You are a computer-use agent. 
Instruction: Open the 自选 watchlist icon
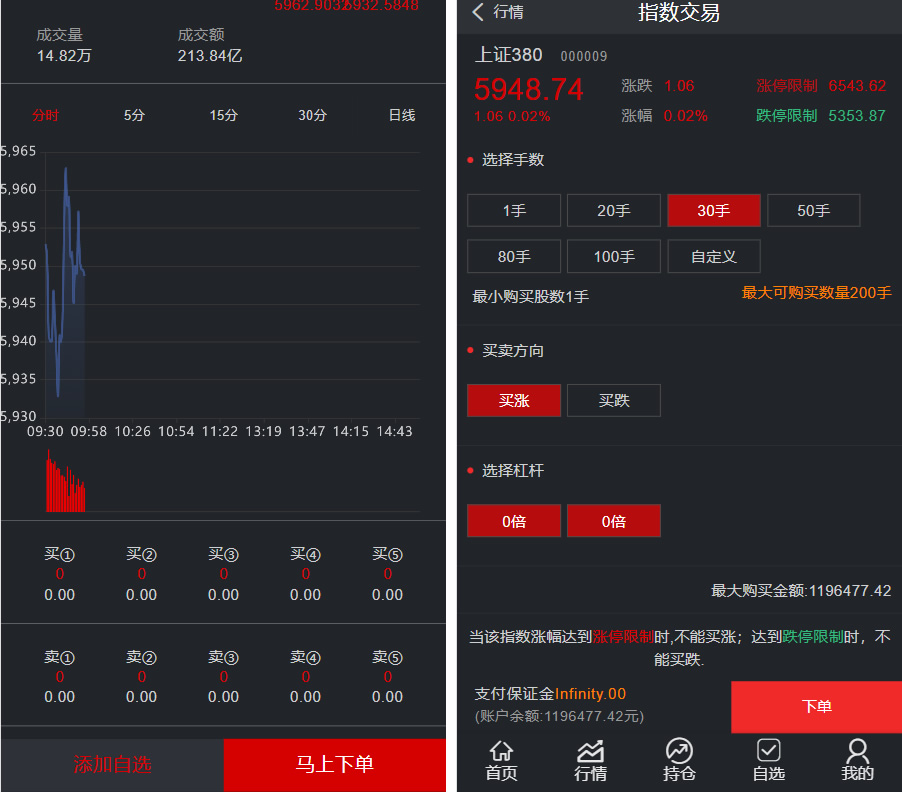(768, 760)
